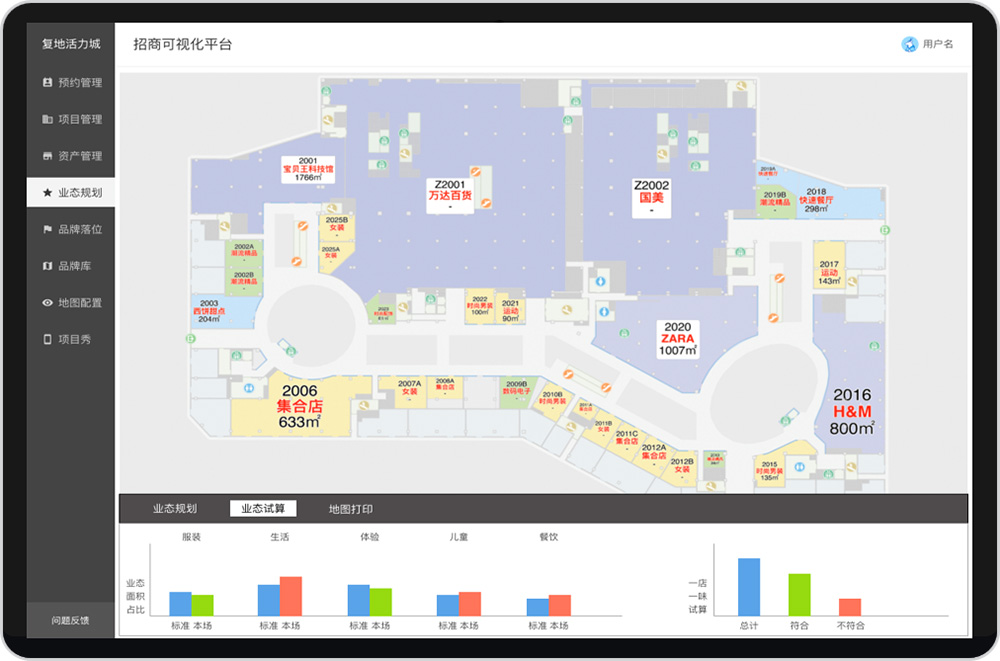The image size is (1000, 661).
Task: Click the user avatar icon next to 用户名
Action: [909, 44]
